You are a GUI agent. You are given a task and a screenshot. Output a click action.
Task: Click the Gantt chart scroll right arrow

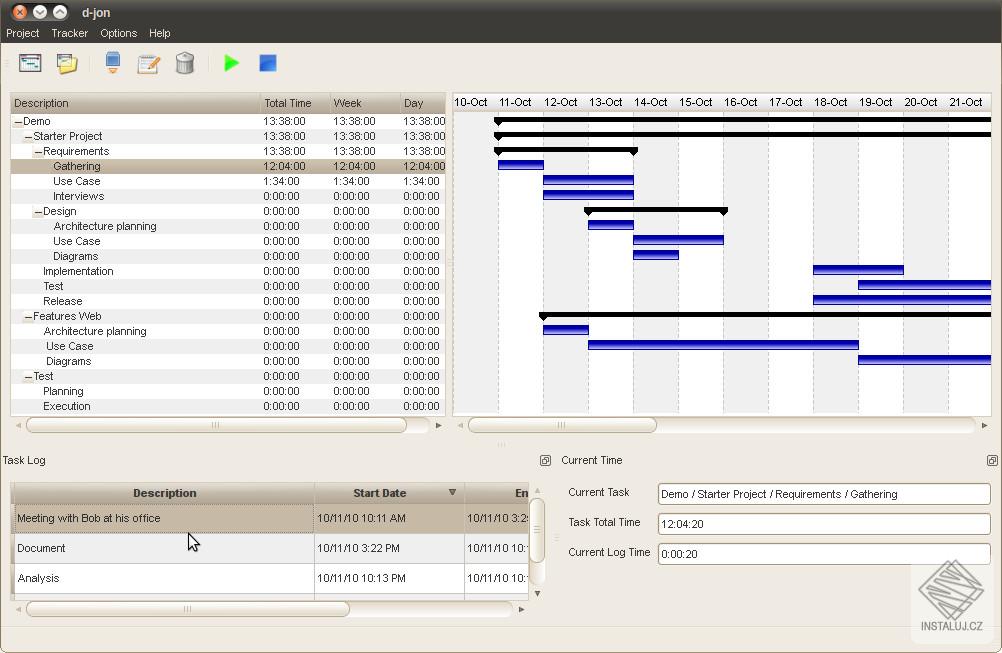pos(984,425)
